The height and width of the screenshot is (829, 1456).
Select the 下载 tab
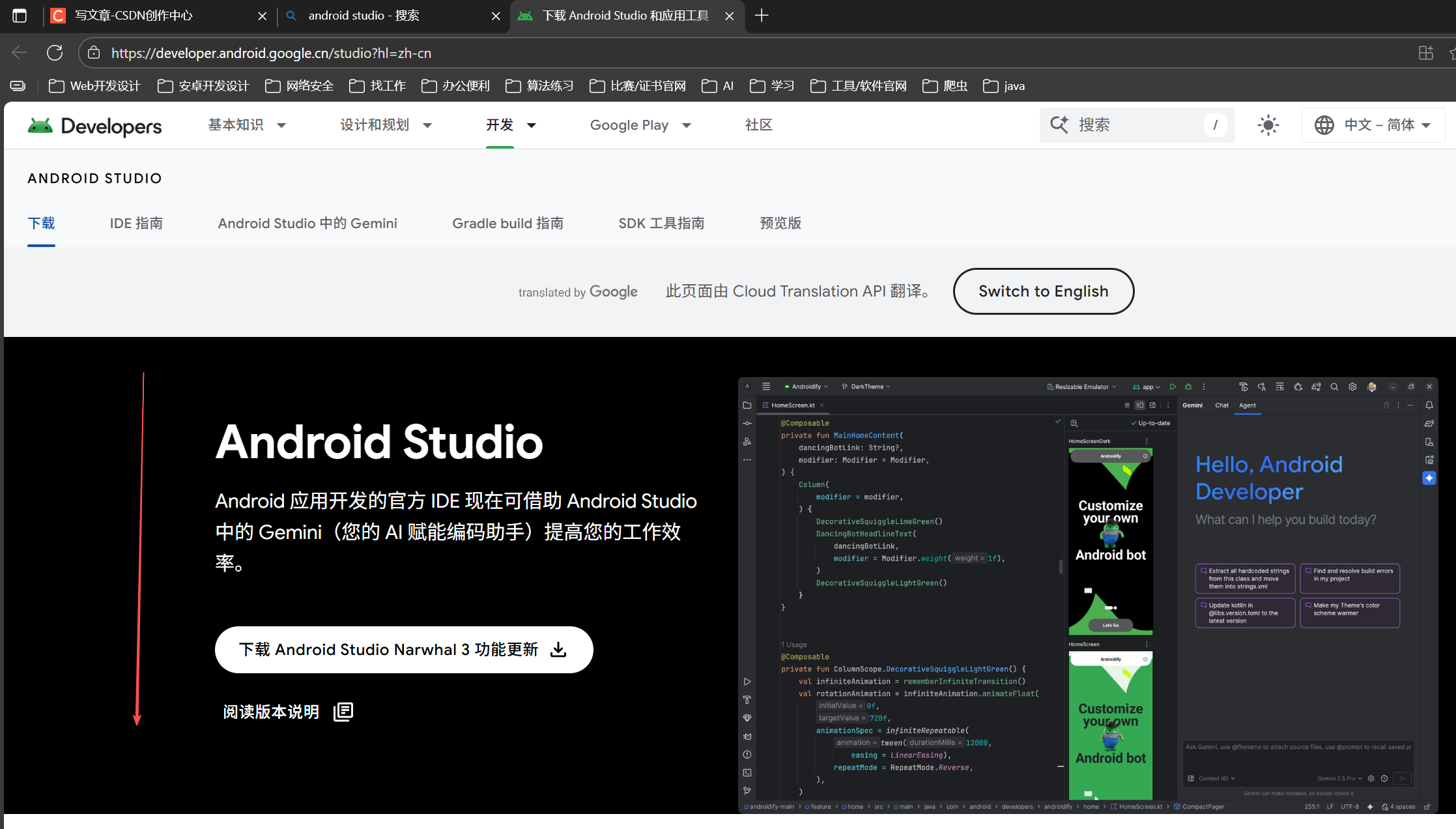tap(41, 224)
